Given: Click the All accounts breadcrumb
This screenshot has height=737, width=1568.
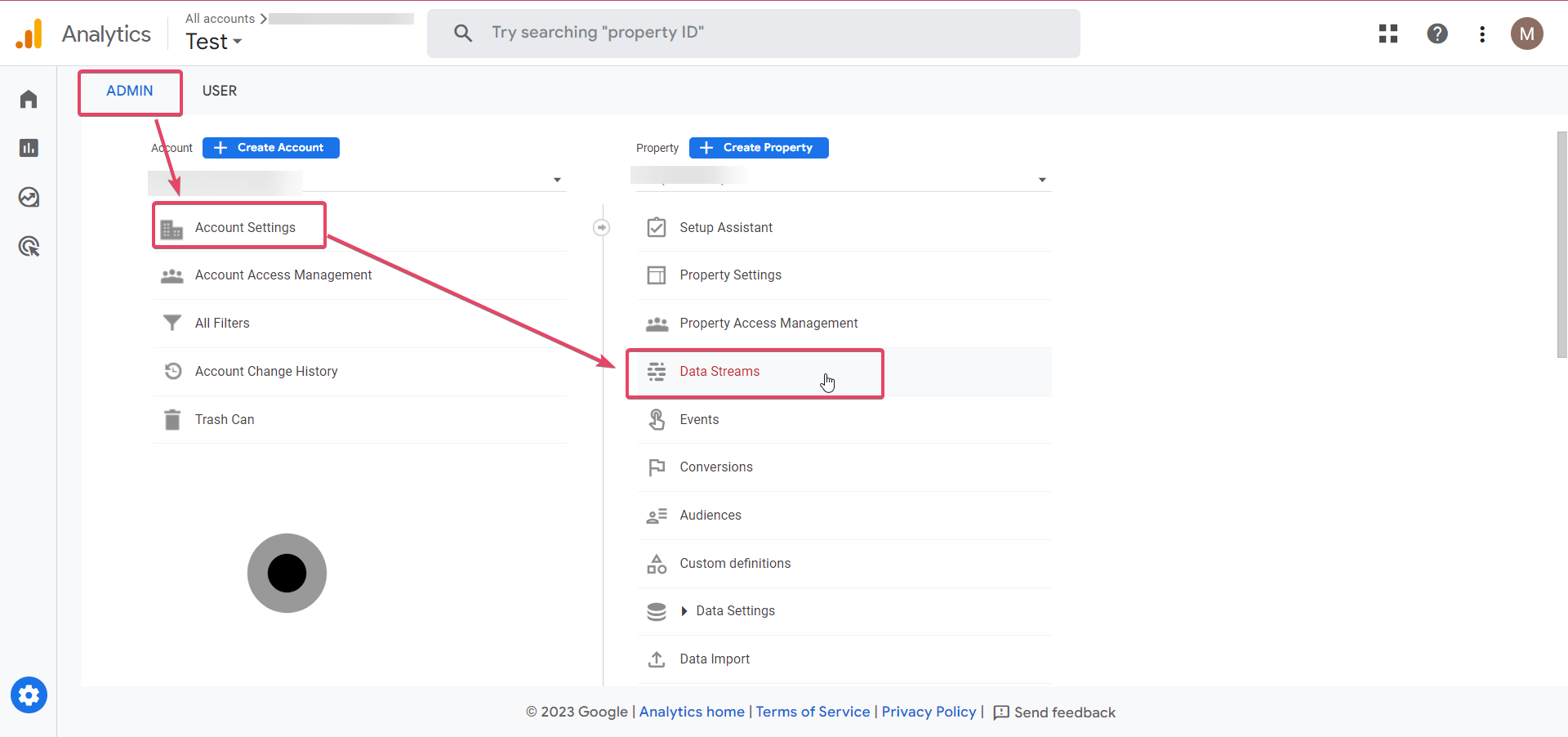Looking at the screenshot, I should pos(220,19).
